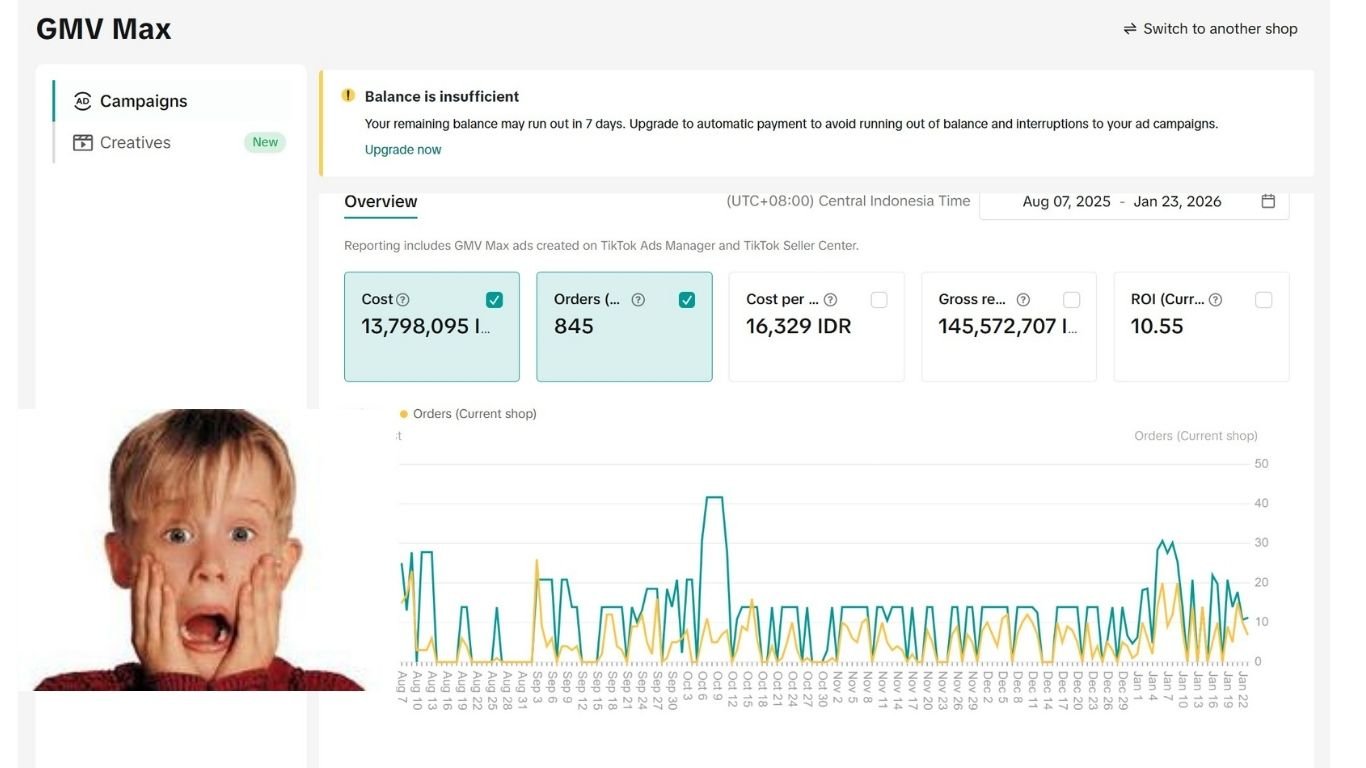Click the Upgrade now link
This screenshot has height=768, width=1366.
point(403,150)
